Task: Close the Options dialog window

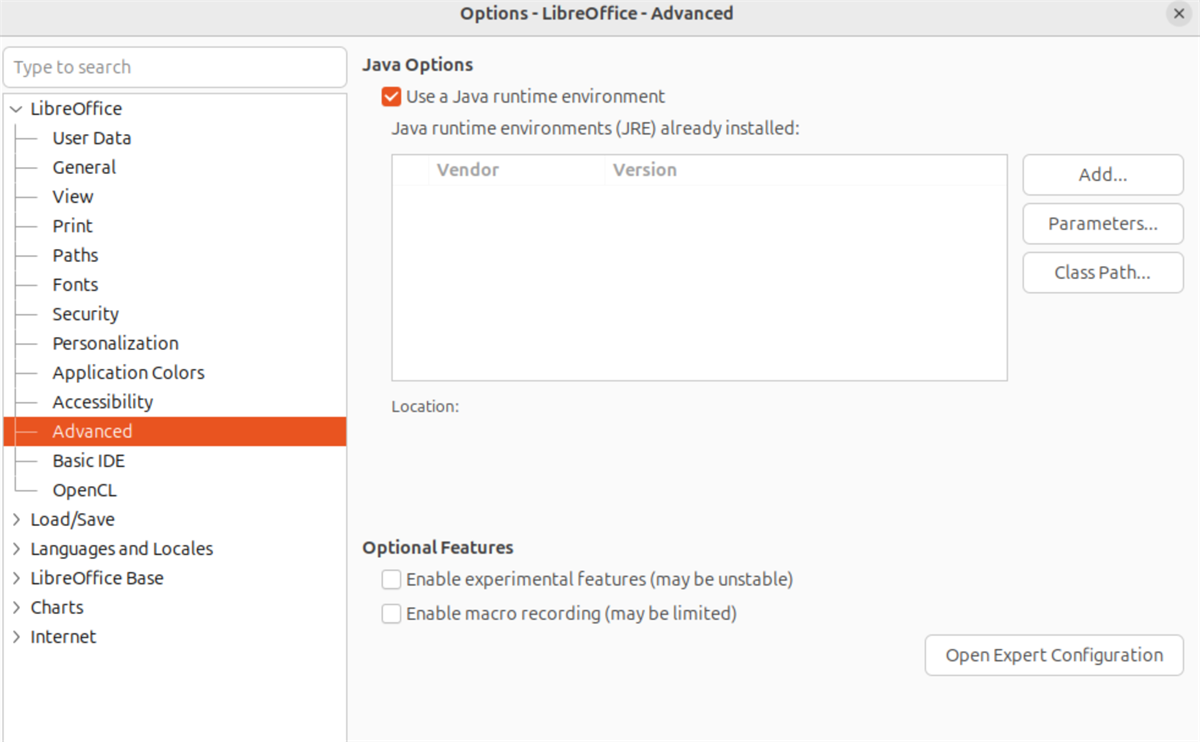Action: [x=1179, y=14]
